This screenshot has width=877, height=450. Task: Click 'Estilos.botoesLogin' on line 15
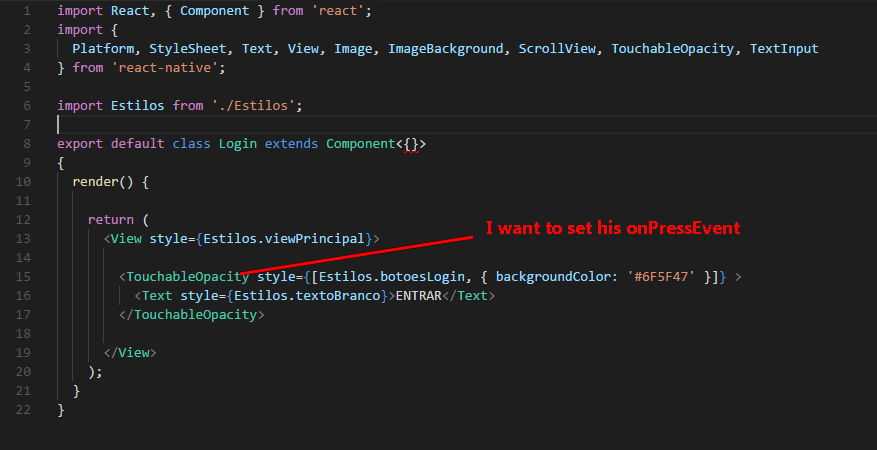[x=391, y=277]
